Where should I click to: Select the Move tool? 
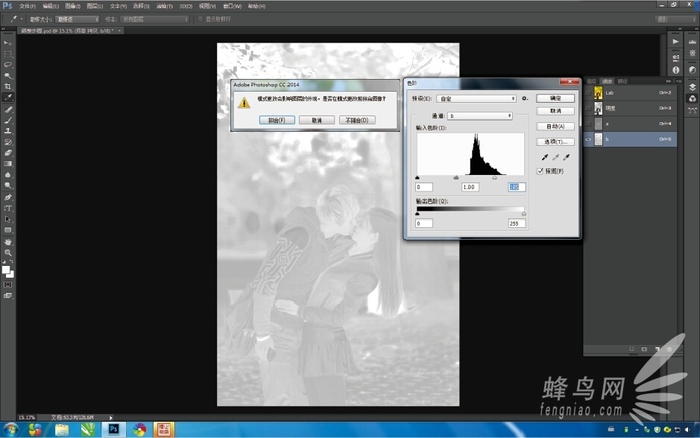[x=8, y=43]
